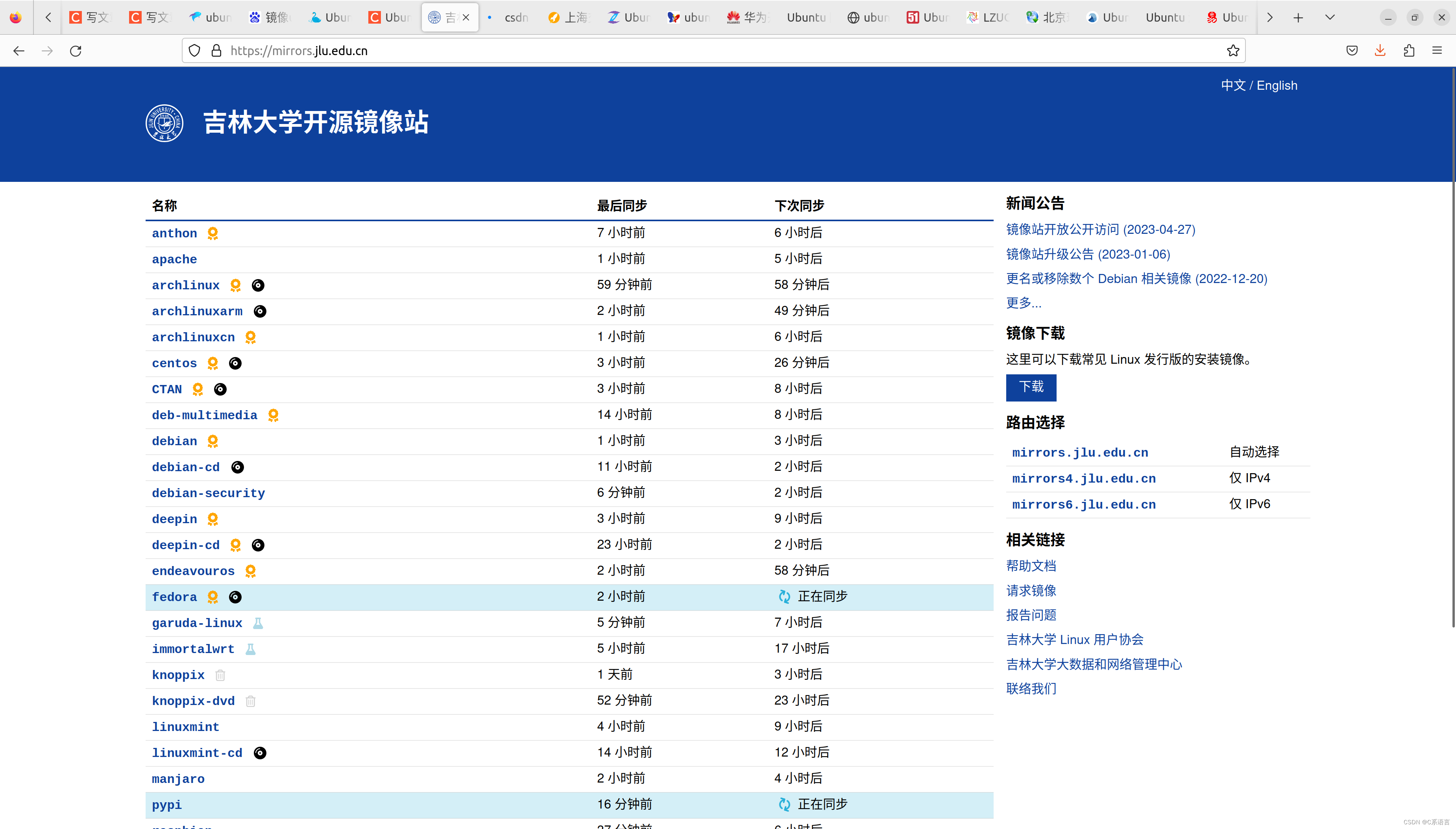Open the 镜像站开放公开访问 announcement

pyautogui.click(x=1100, y=229)
